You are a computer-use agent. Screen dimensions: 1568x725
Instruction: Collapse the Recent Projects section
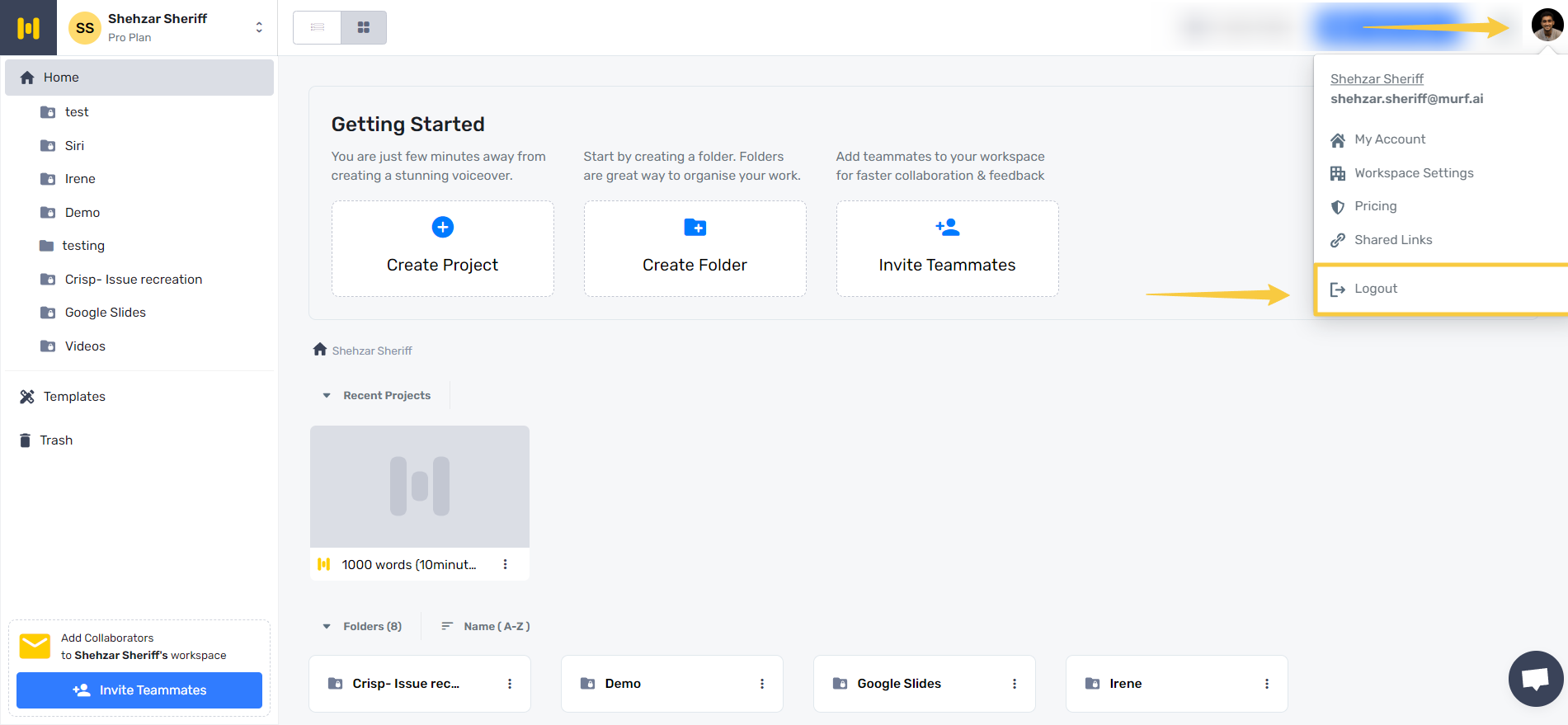pyautogui.click(x=327, y=396)
